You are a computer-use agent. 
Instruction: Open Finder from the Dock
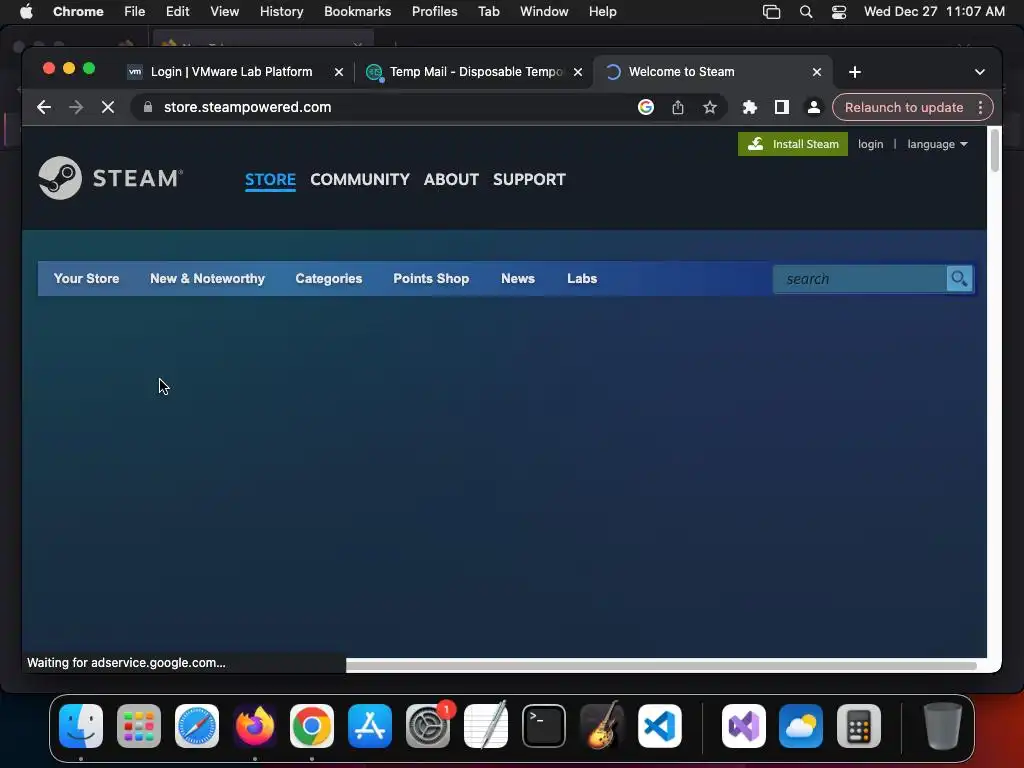tap(81, 726)
